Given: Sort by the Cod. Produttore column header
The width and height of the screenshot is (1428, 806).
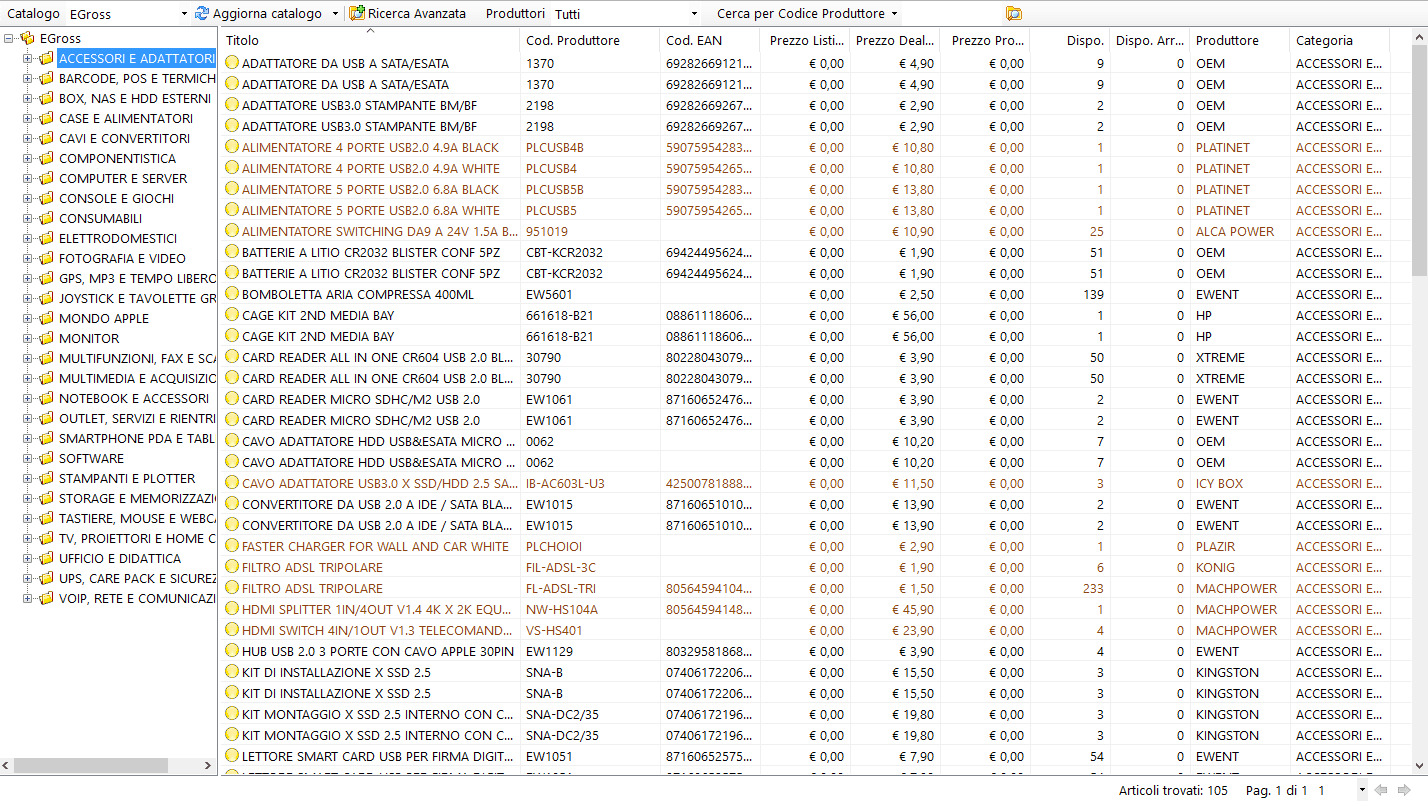Looking at the screenshot, I should (590, 41).
